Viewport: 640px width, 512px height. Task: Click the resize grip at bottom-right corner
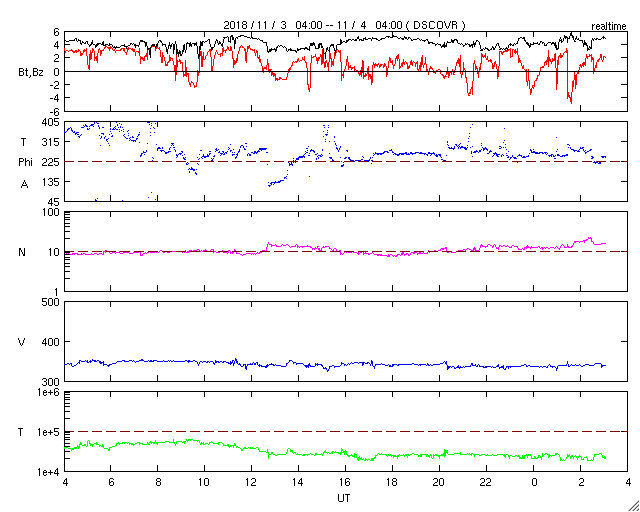click(x=633, y=505)
